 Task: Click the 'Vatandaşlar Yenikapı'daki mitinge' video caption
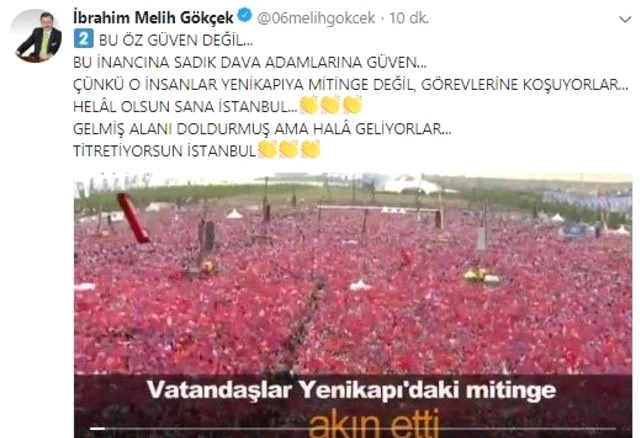pos(351,390)
